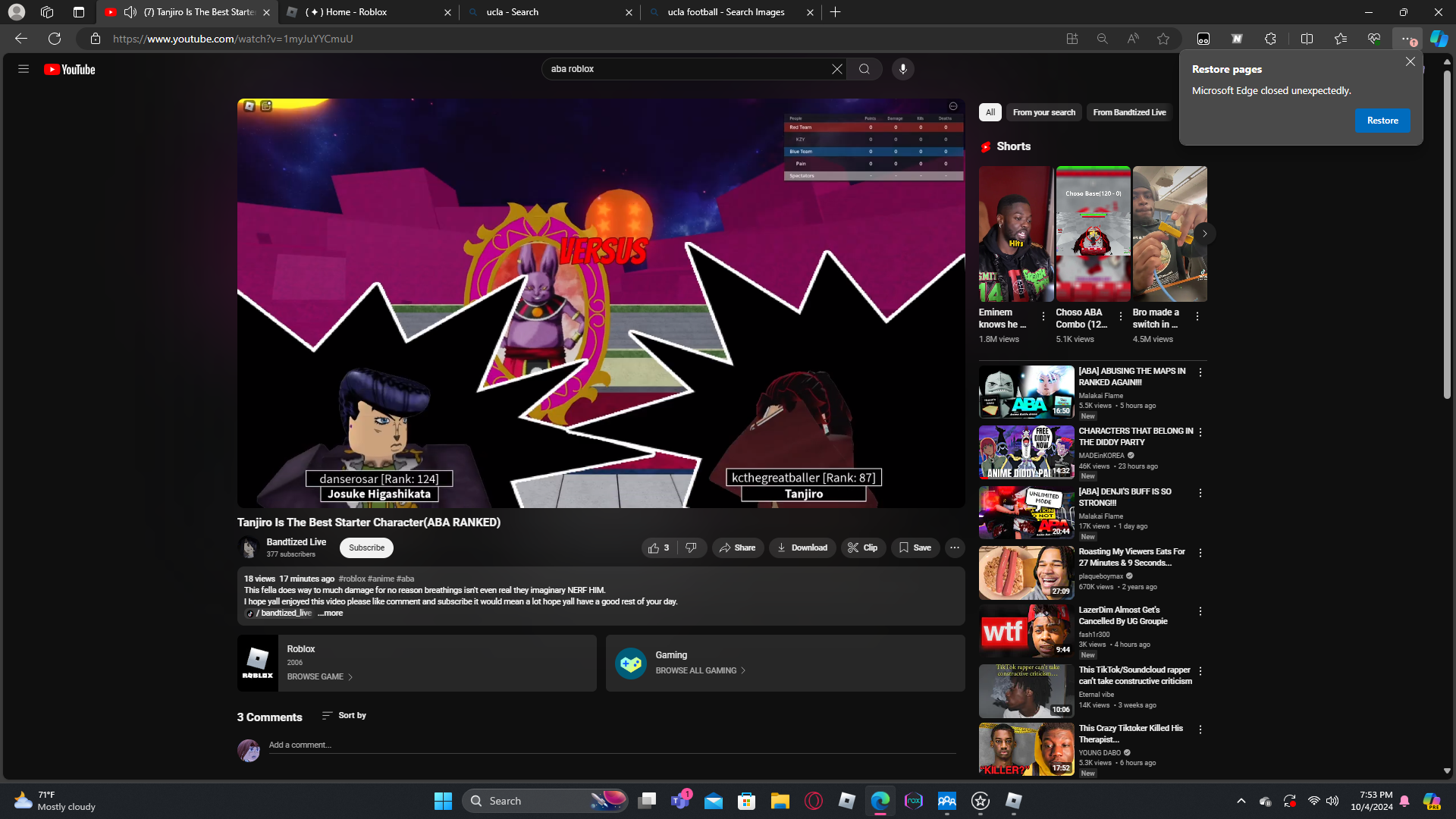Screen dimensions: 1456x819
Task: Open Mail app from the taskbar
Action: pyautogui.click(x=714, y=801)
